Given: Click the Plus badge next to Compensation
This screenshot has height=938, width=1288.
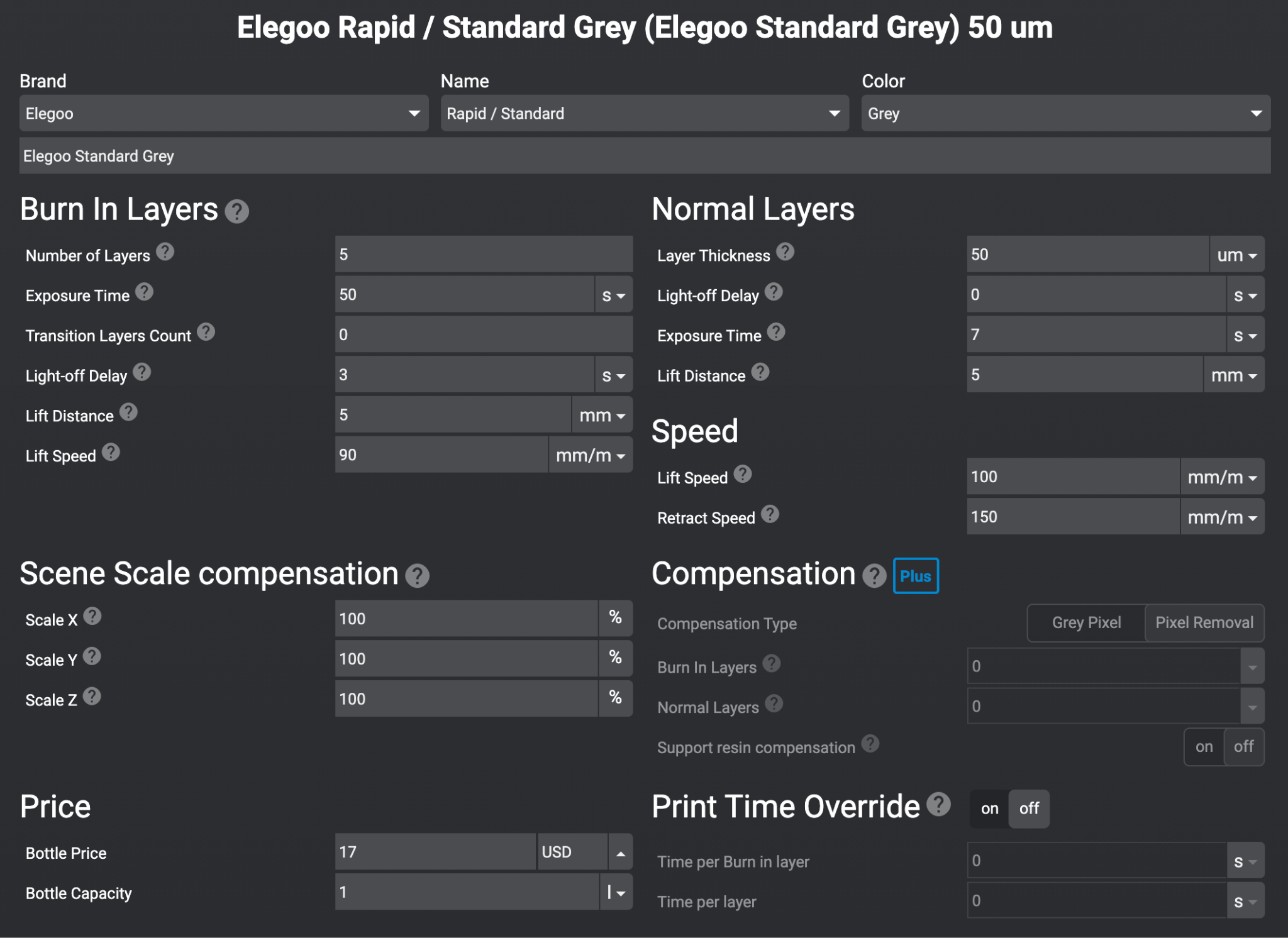Looking at the screenshot, I should [915, 576].
